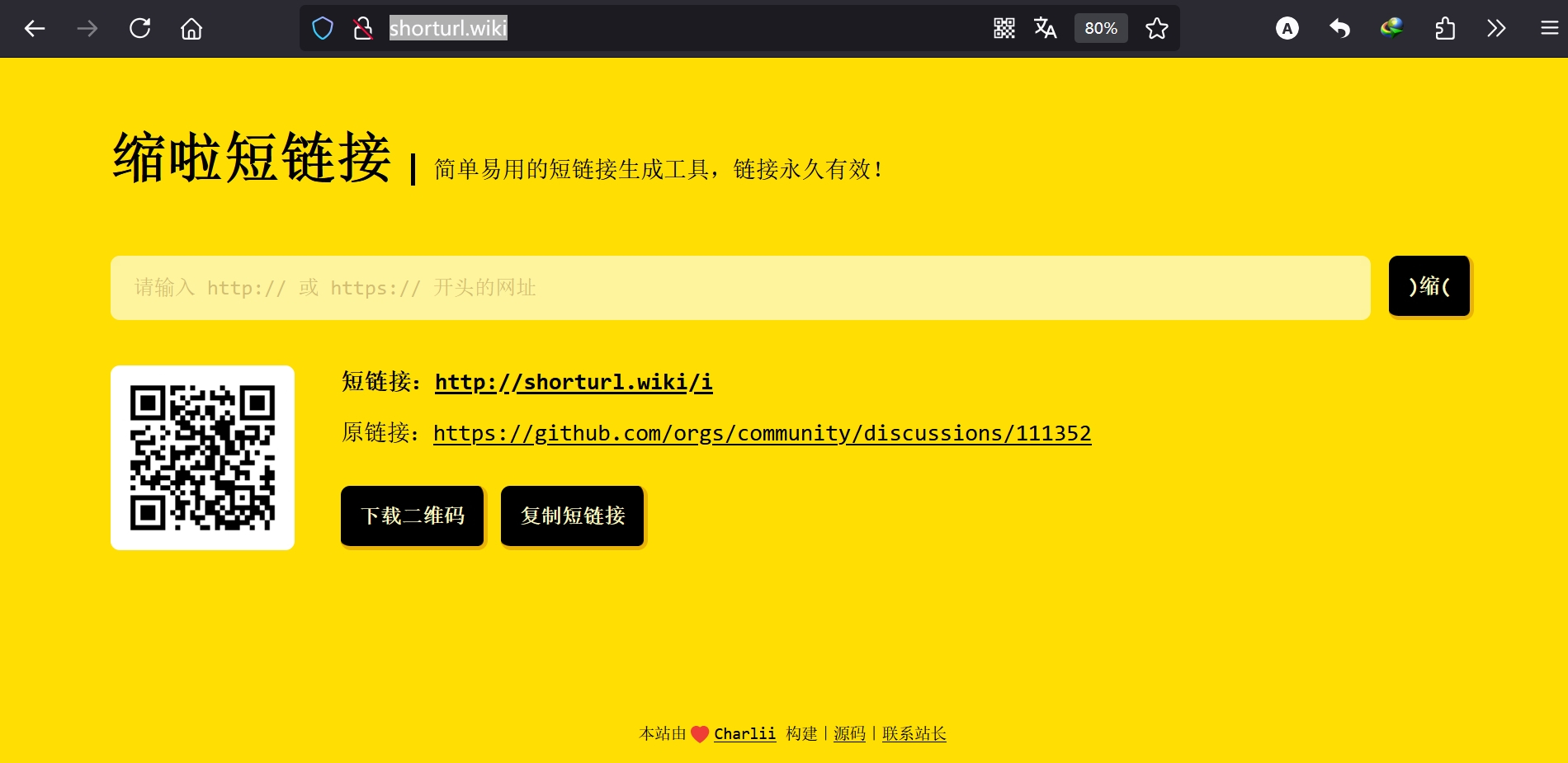Open short link http://shorturl.wiki/i
Image resolution: width=1568 pixels, height=763 pixels.
(574, 383)
